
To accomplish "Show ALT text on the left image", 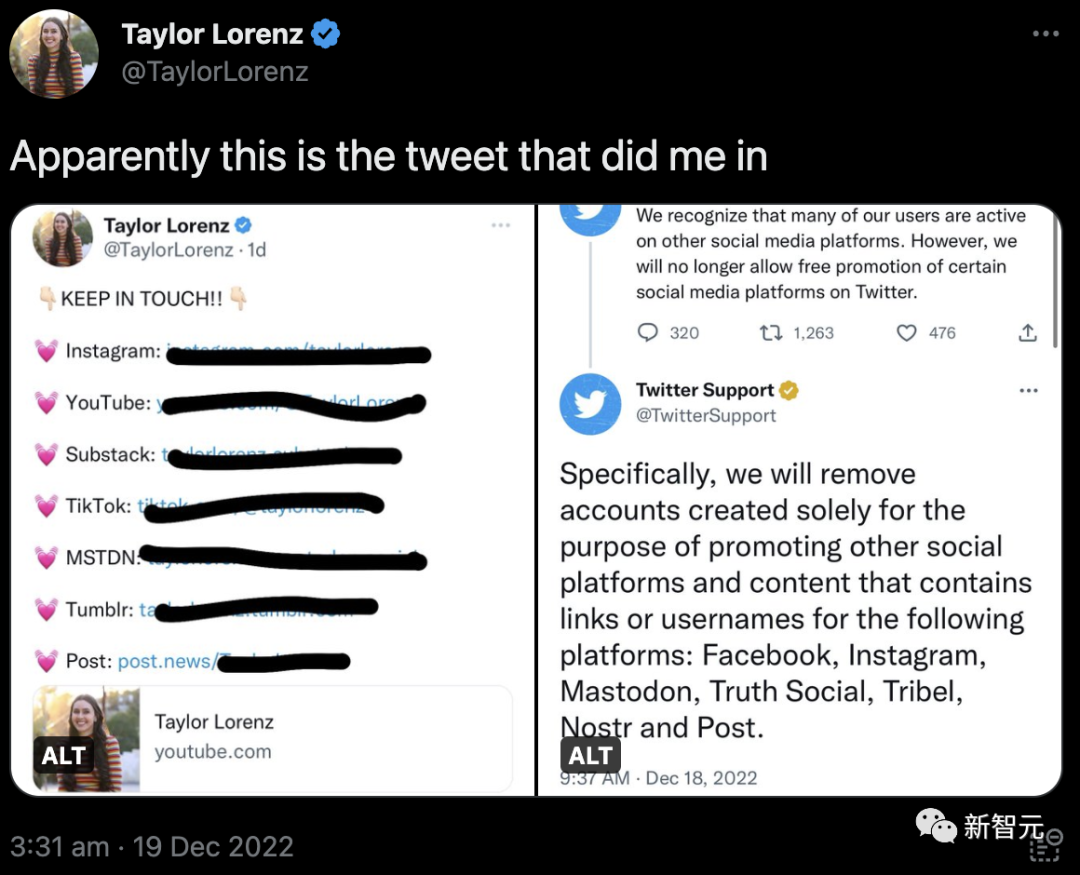I will coord(63,755).
